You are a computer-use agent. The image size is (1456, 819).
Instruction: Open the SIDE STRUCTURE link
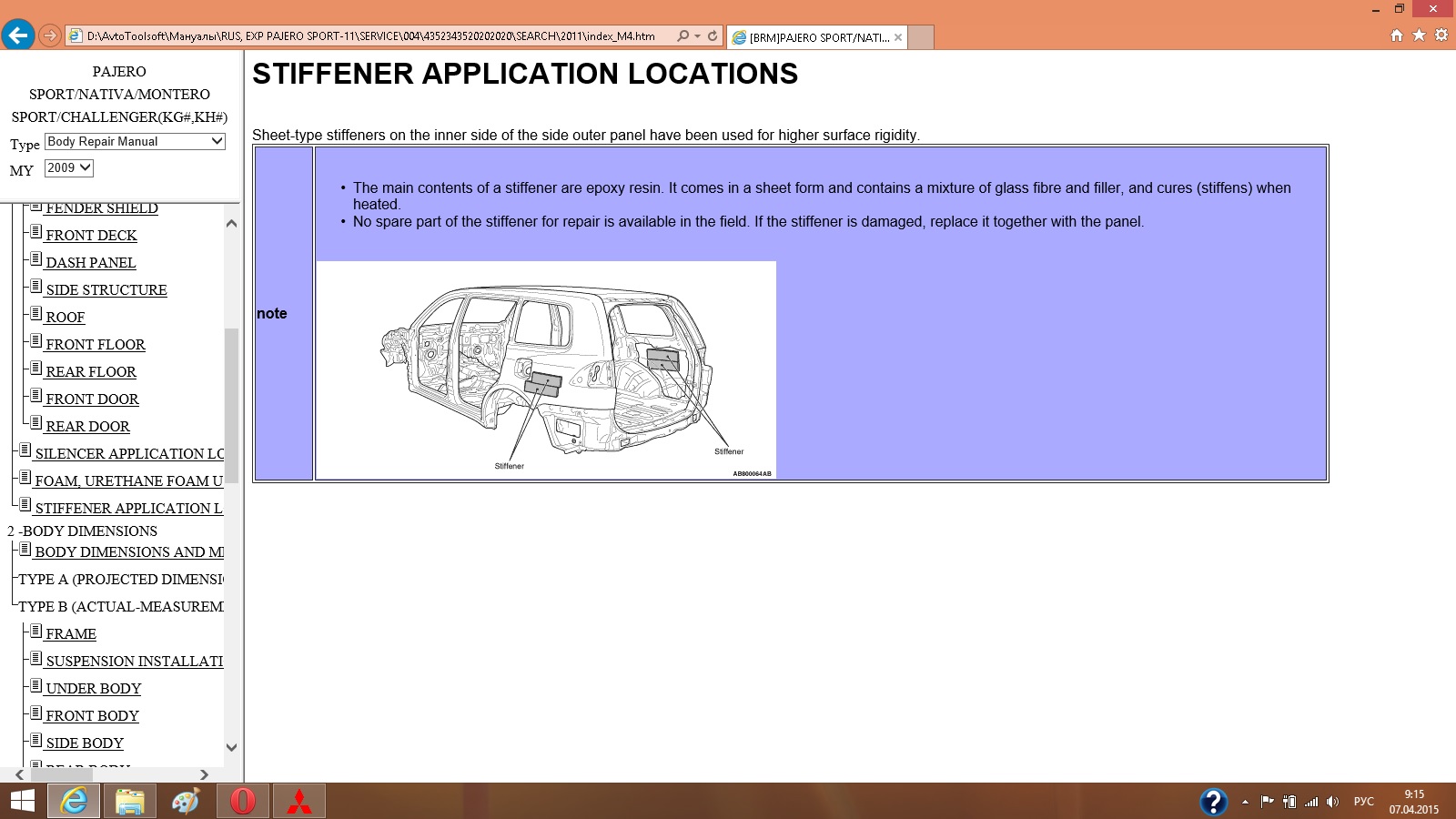pos(106,290)
